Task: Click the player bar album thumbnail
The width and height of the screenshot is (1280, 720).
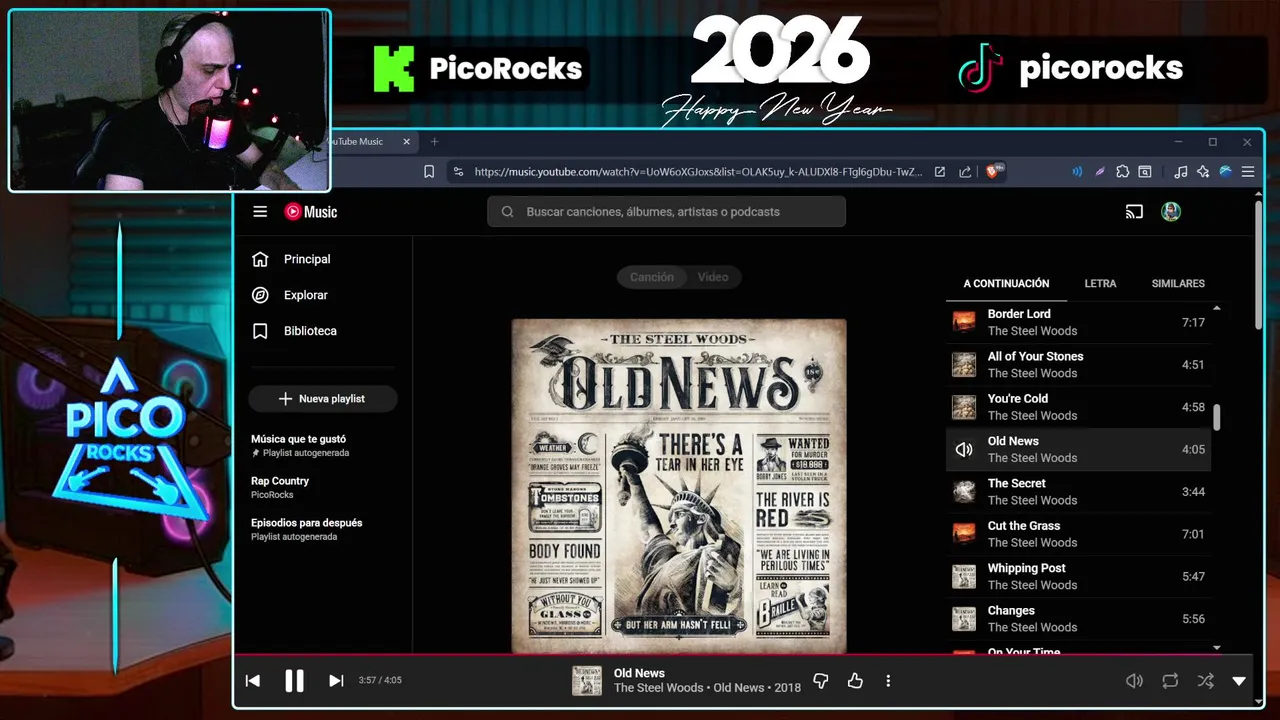Action: [x=587, y=681]
